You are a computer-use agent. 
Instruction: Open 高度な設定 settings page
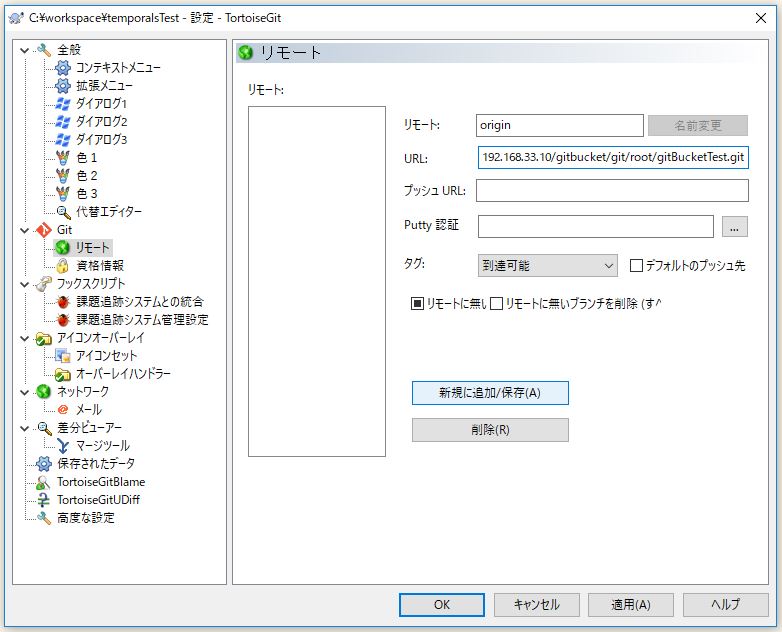point(86,518)
